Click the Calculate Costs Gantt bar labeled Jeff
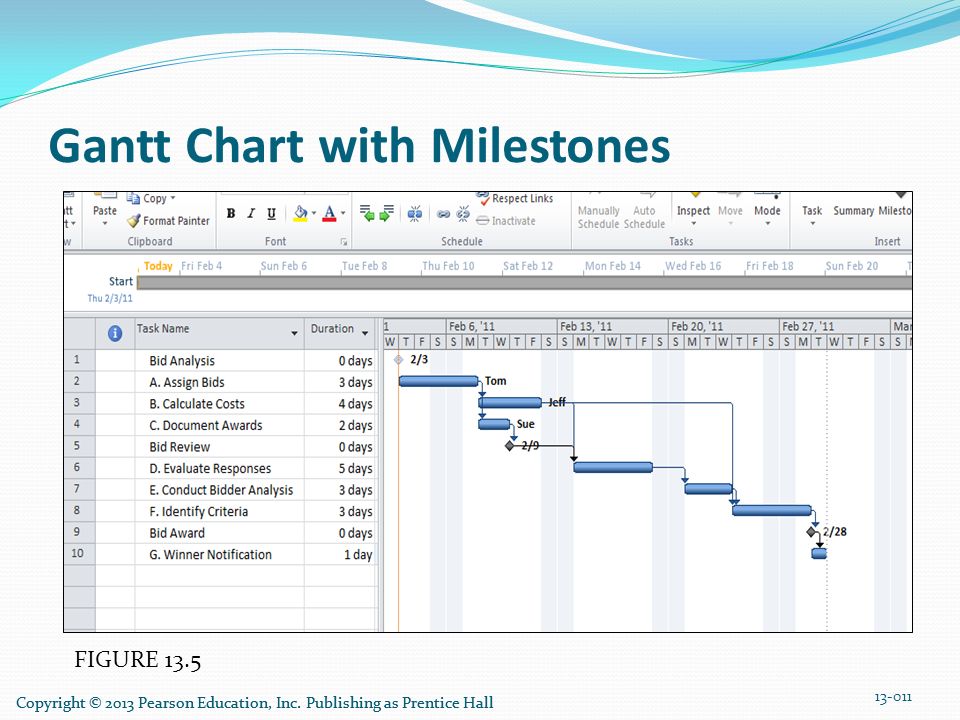Viewport: 960px width, 720px height. click(x=510, y=402)
